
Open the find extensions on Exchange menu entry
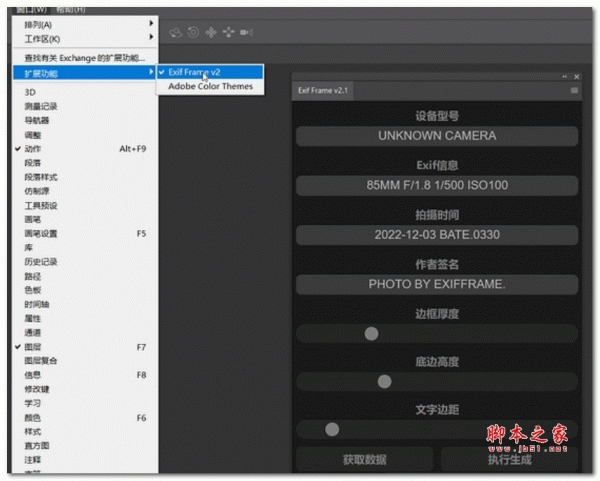point(85,58)
